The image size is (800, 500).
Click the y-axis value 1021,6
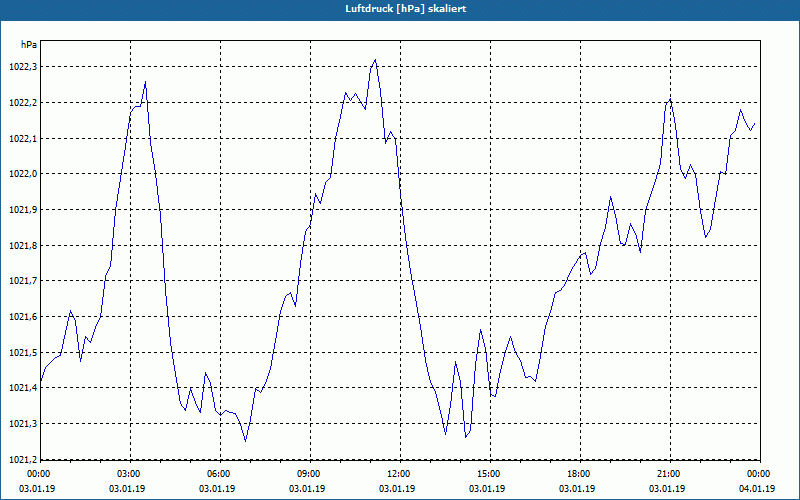coord(23,317)
